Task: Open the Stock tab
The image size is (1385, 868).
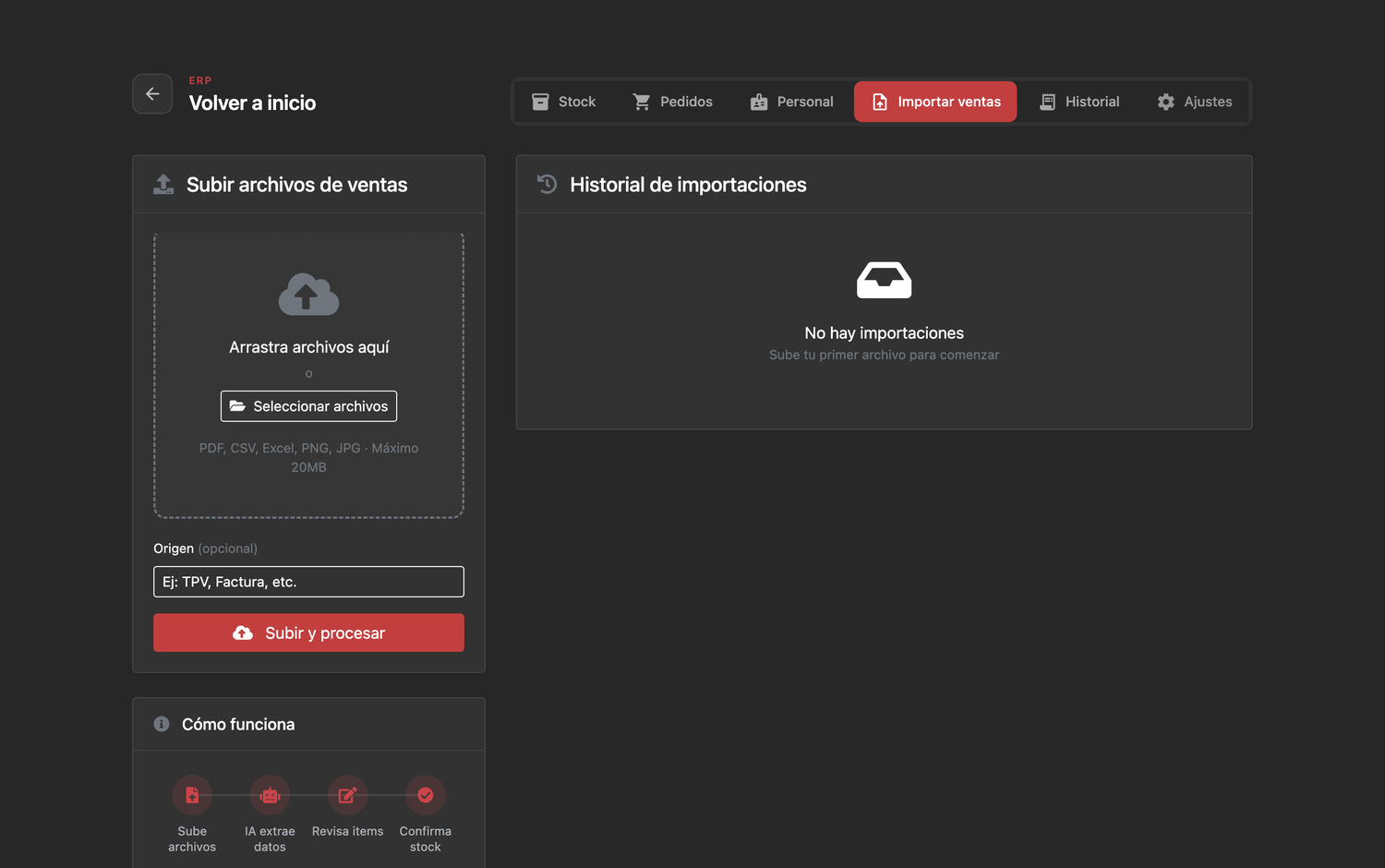Action: (564, 102)
